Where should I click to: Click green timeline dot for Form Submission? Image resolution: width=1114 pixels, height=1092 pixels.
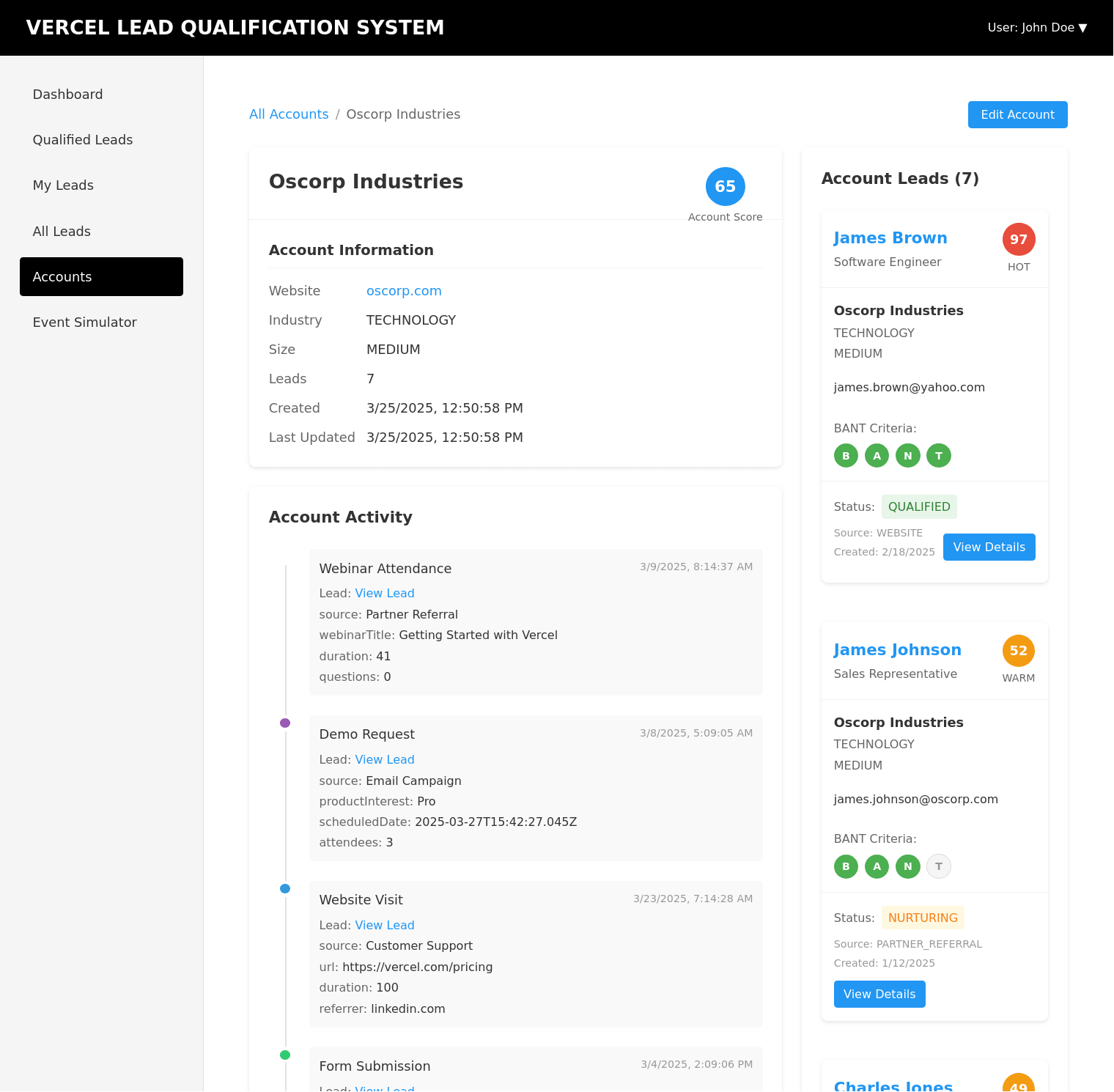285,1055
